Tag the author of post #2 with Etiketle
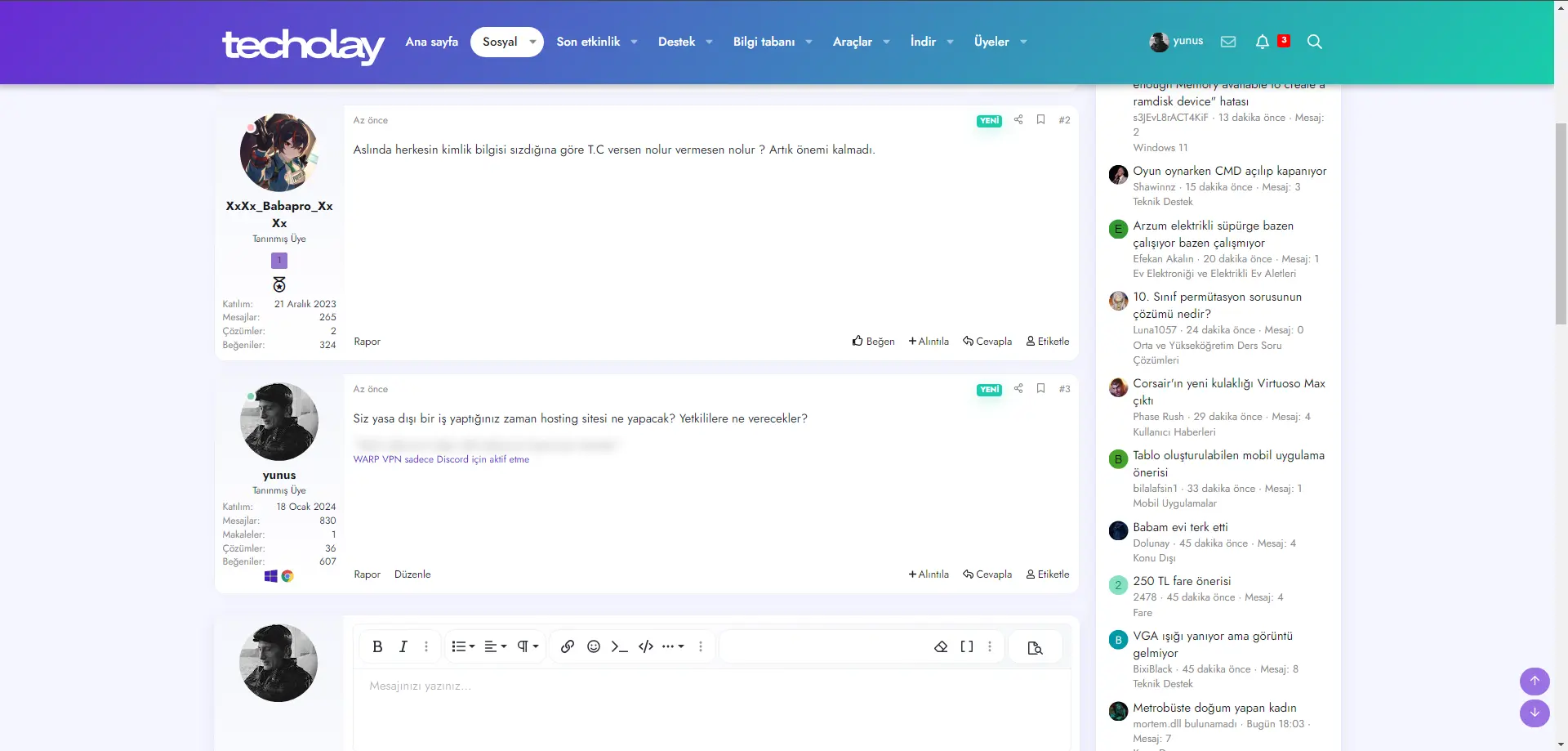This screenshot has width=1568, height=751. point(1048,342)
